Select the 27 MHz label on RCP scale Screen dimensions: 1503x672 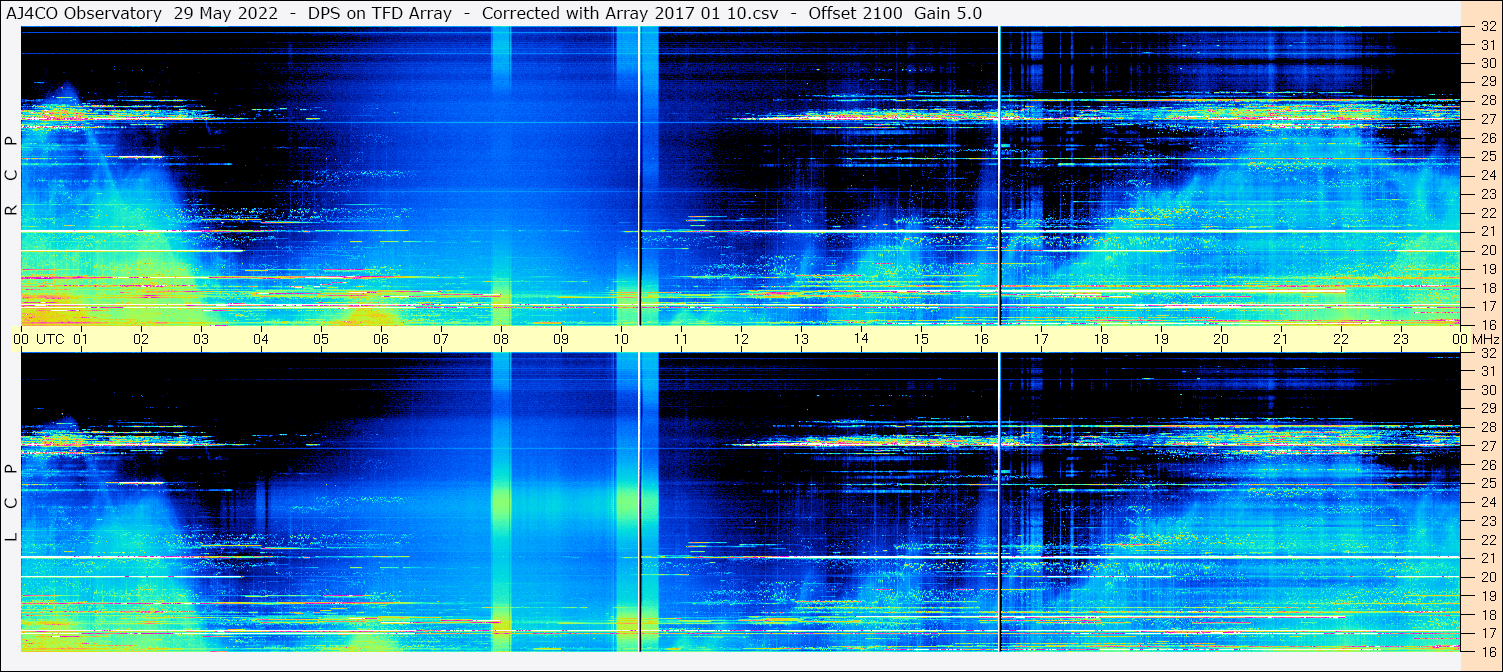(1487, 119)
